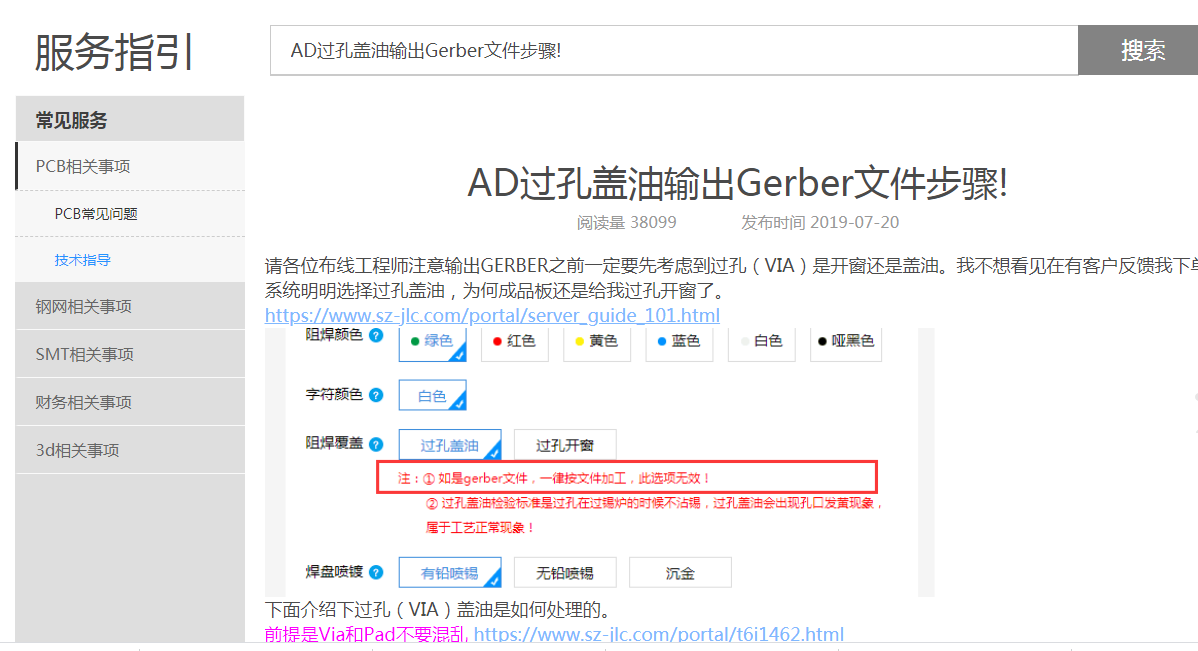Viewport: 1198px width, 651px height.
Task: Expand PCB相关事项 sidebar section
Action: click(130, 166)
